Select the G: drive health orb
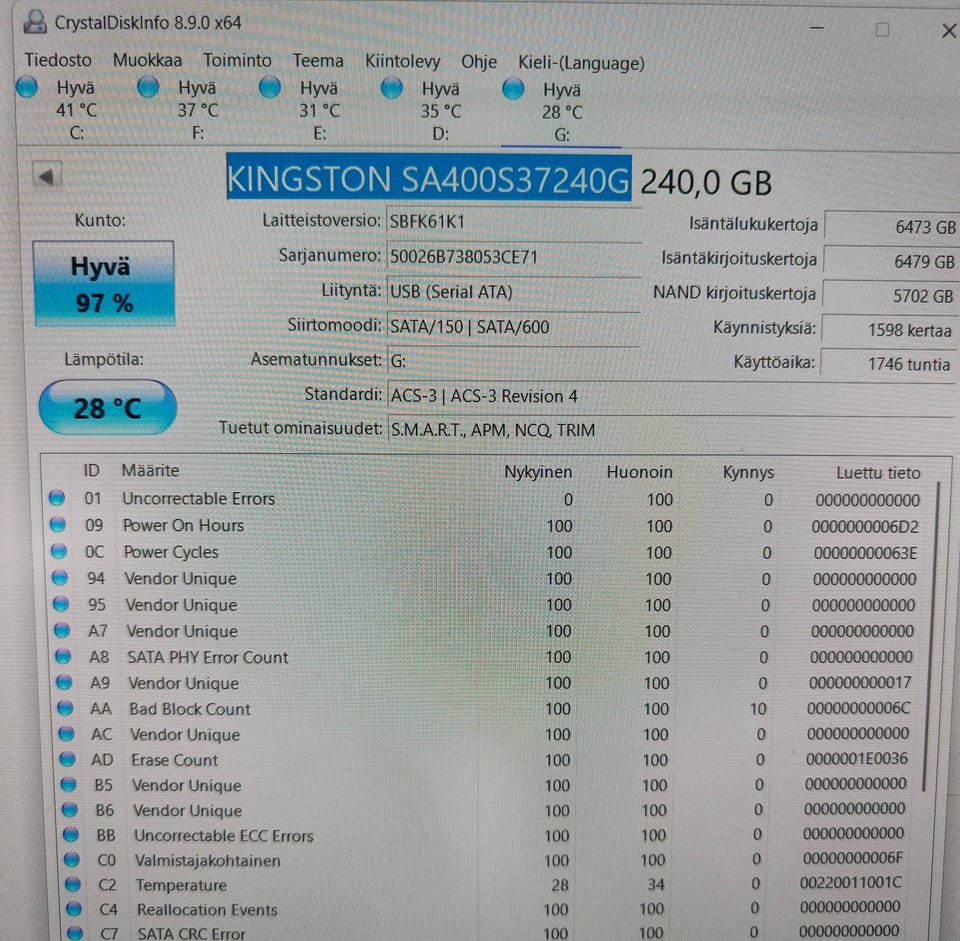Viewport: 960px width, 941px height. [x=513, y=89]
